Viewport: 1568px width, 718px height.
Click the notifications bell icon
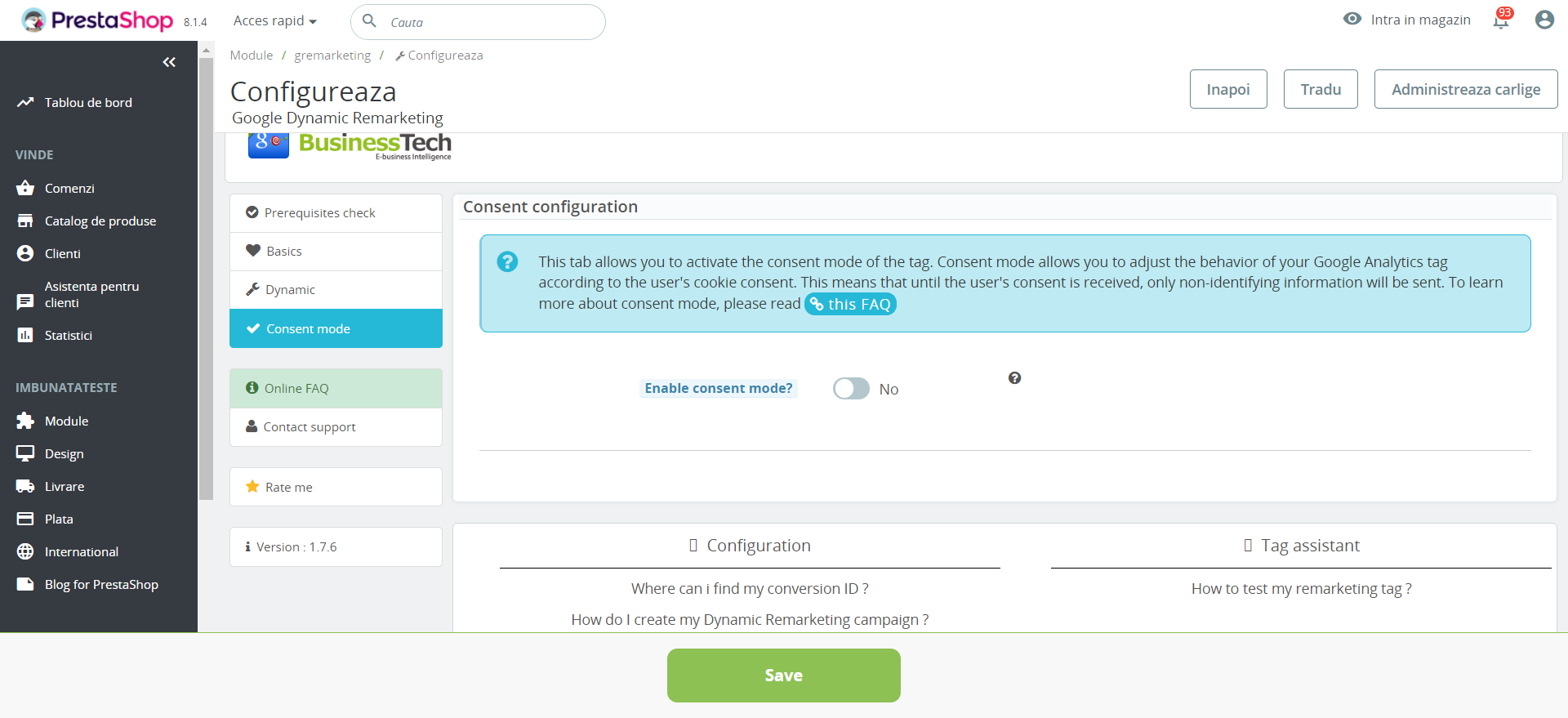[1501, 20]
